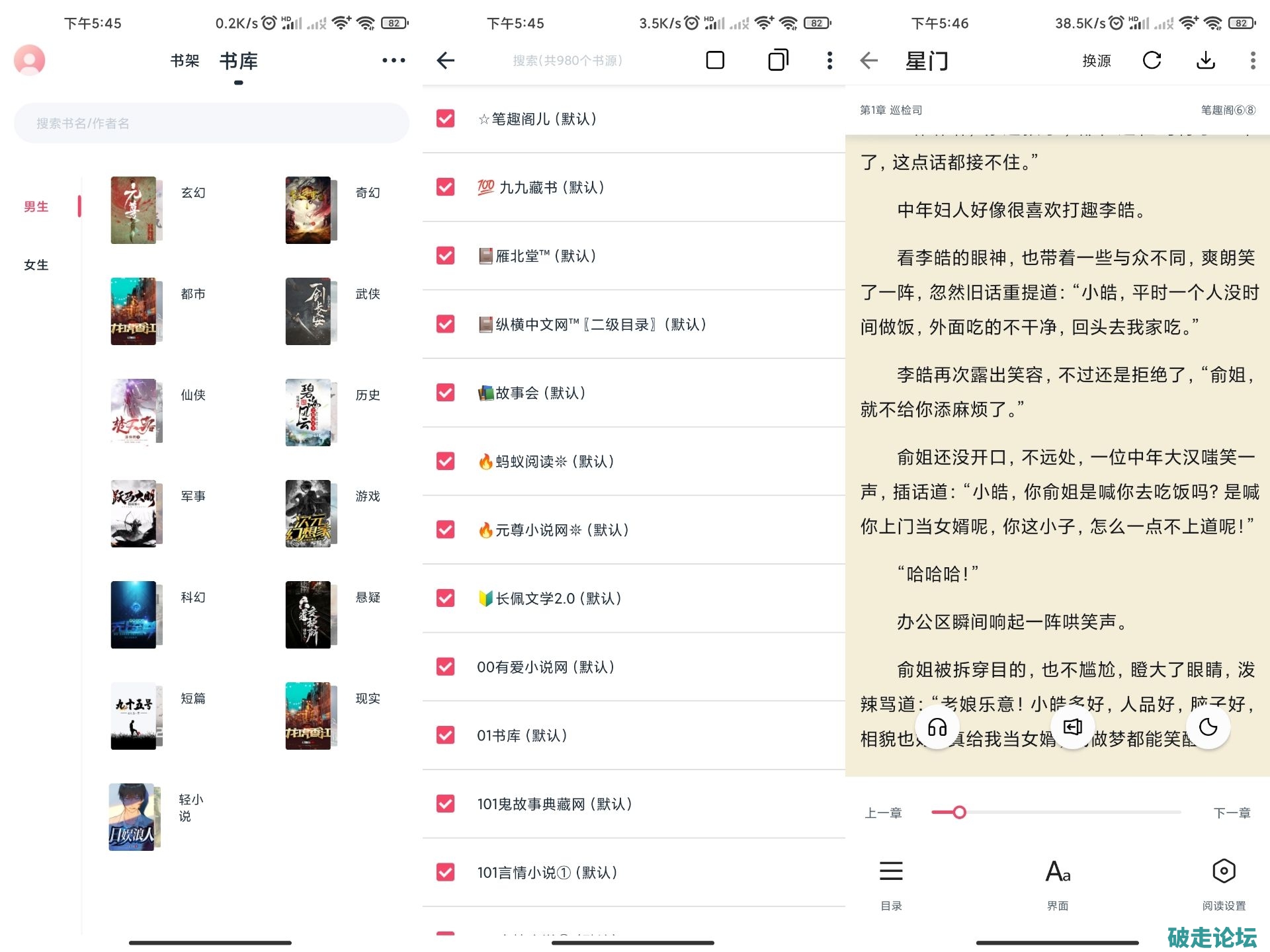1270x952 pixels.
Task: Tap the profile avatar icon
Action: point(30,61)
